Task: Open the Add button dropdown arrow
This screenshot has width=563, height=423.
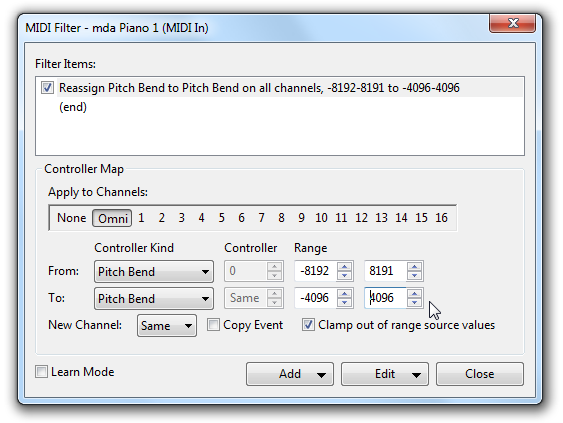Action: 321,375
